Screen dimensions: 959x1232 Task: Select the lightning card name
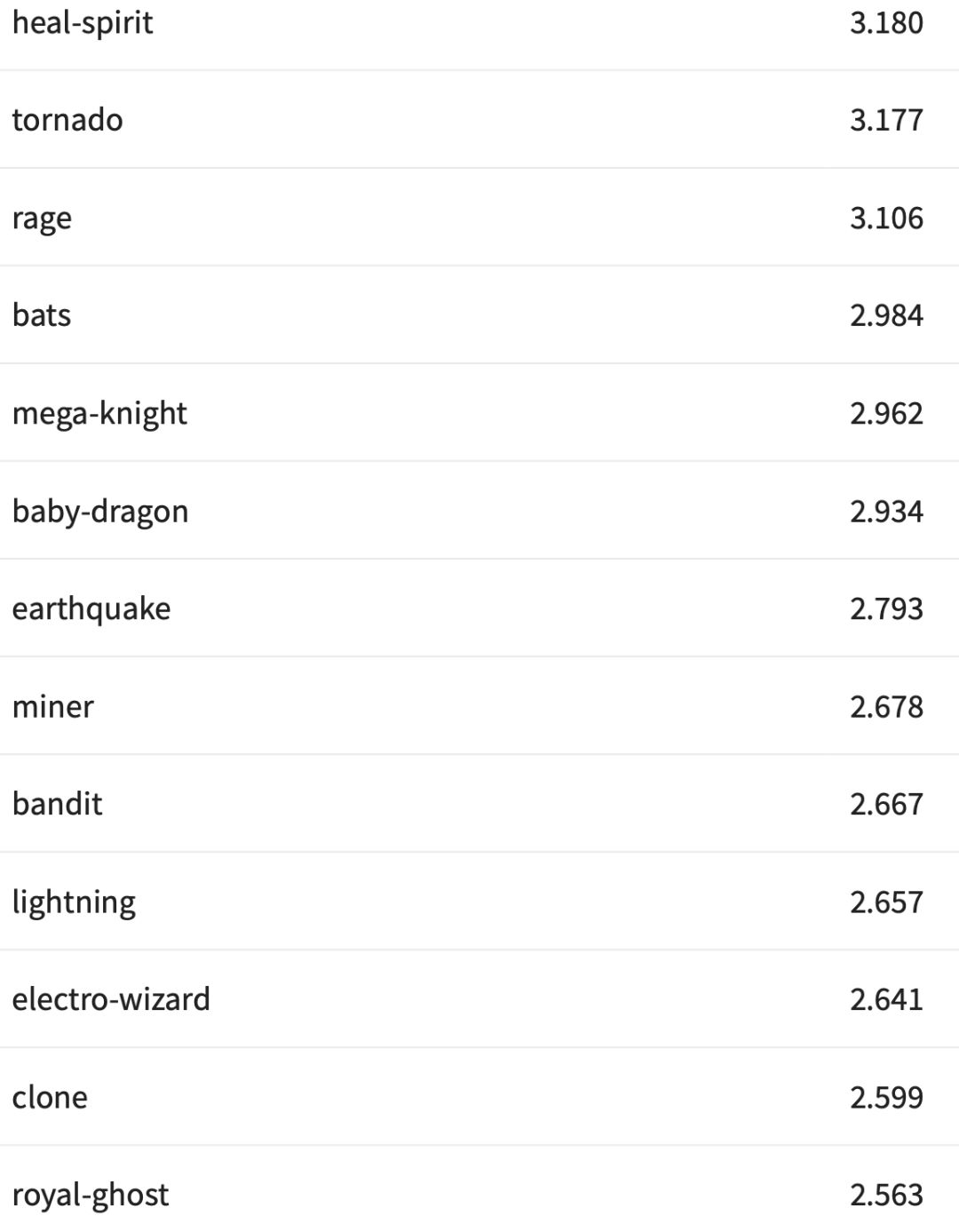tap(74, 902)
